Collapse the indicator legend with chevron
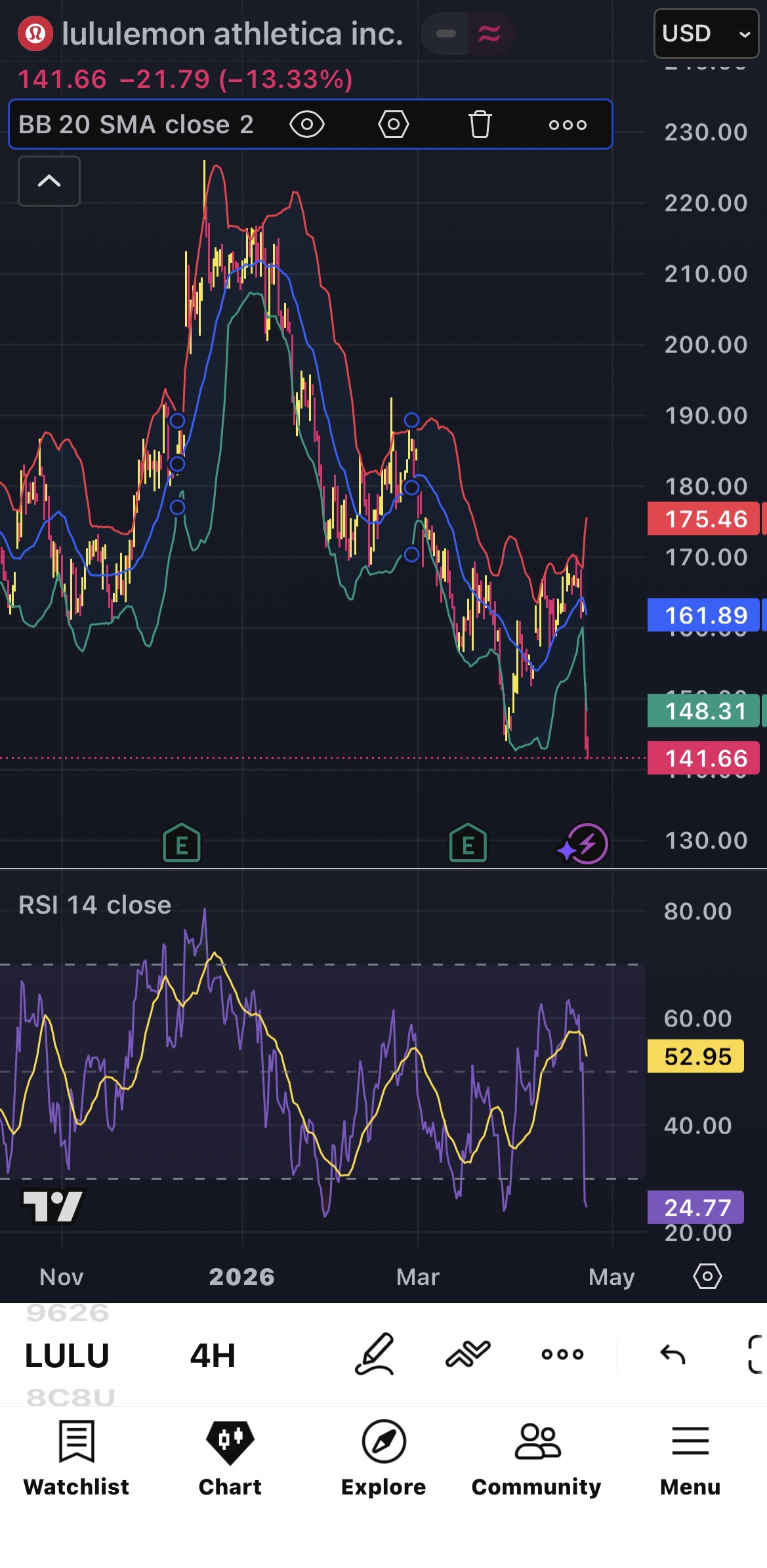The height and width of the screenshot is (1568, 767). tap(49, 181)
